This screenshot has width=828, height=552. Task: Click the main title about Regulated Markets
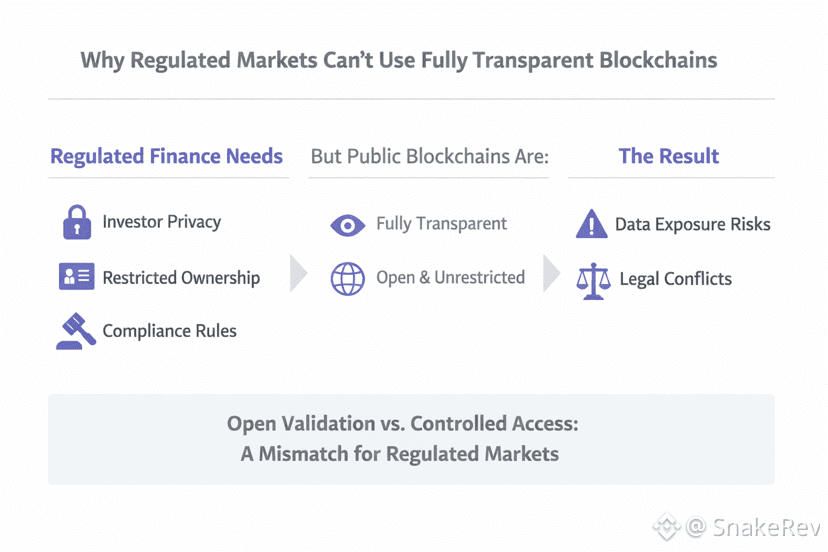tap(399, 60)
